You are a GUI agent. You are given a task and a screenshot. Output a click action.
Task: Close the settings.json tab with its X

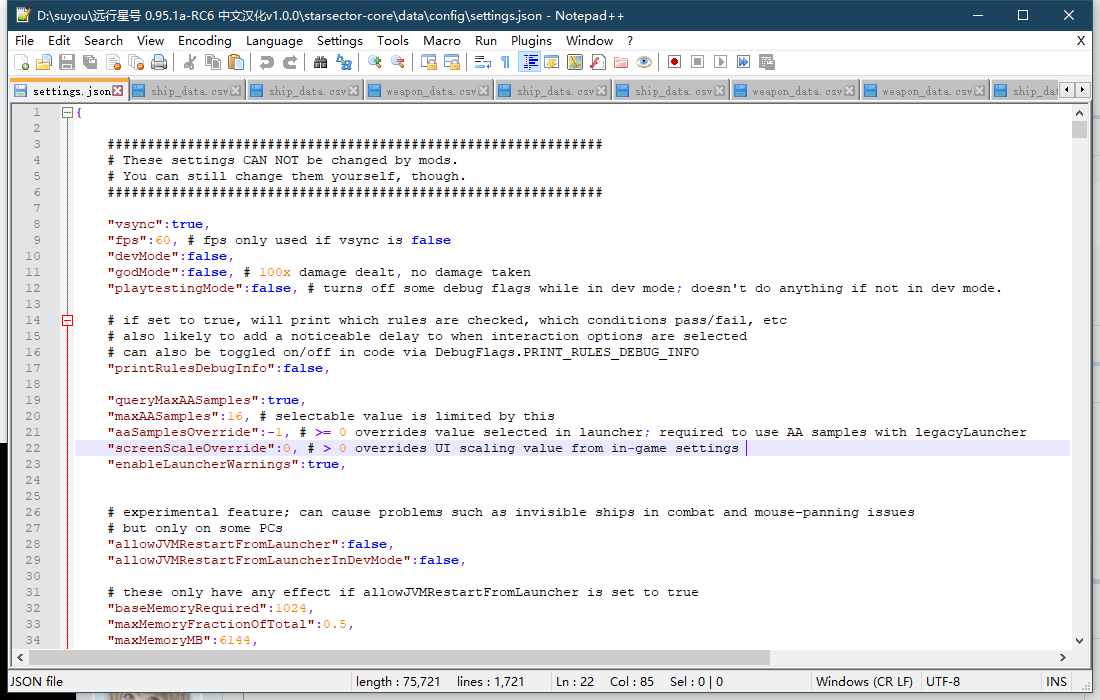(x=118, y=91)
